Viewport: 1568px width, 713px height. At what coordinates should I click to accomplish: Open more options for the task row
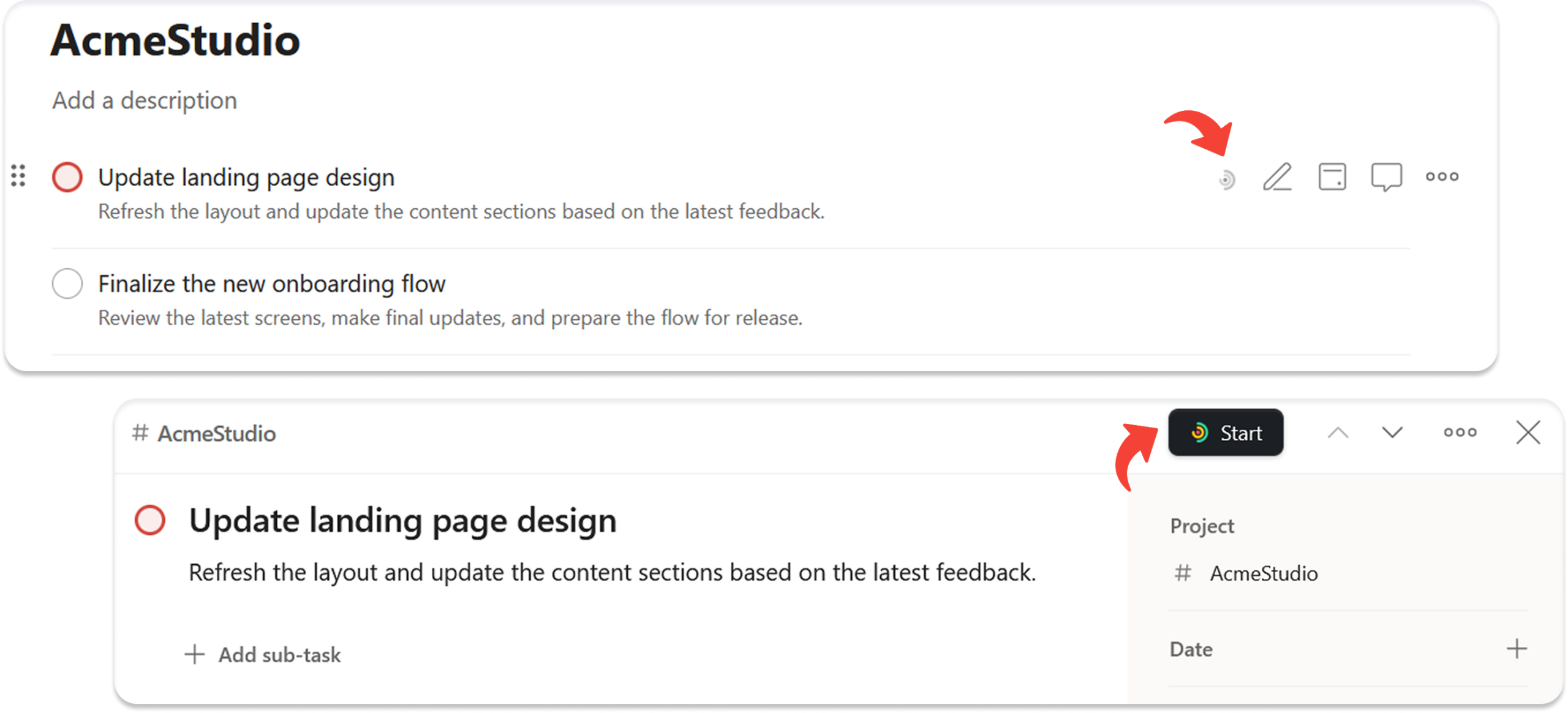[x=1442, y=177]
